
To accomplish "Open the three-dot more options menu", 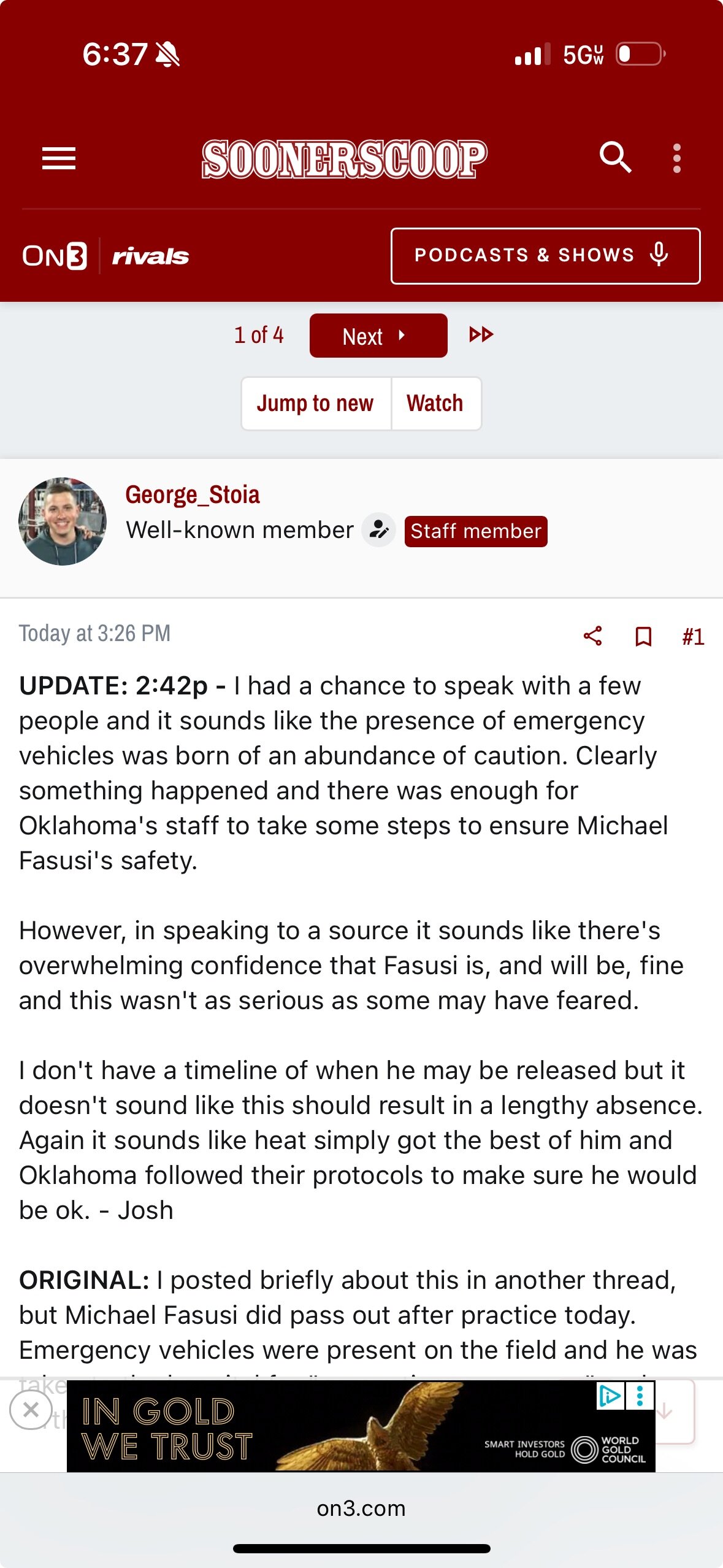I will click(676, 158).
